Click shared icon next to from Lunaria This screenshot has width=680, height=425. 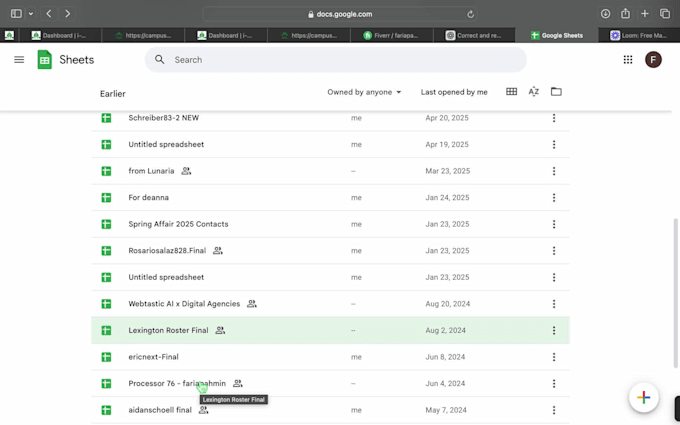click(186, 171)
